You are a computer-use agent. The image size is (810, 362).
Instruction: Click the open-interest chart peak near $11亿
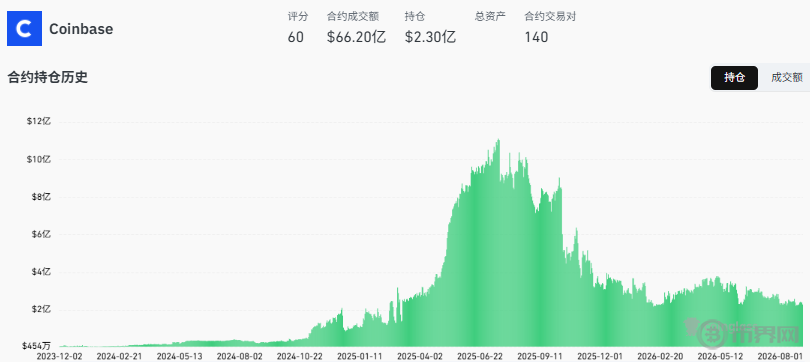499,140
